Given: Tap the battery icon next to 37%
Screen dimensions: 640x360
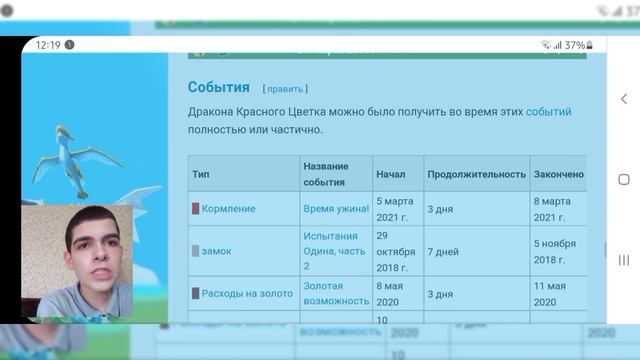Looking at the screenshot, I should [x=589, y=45].
